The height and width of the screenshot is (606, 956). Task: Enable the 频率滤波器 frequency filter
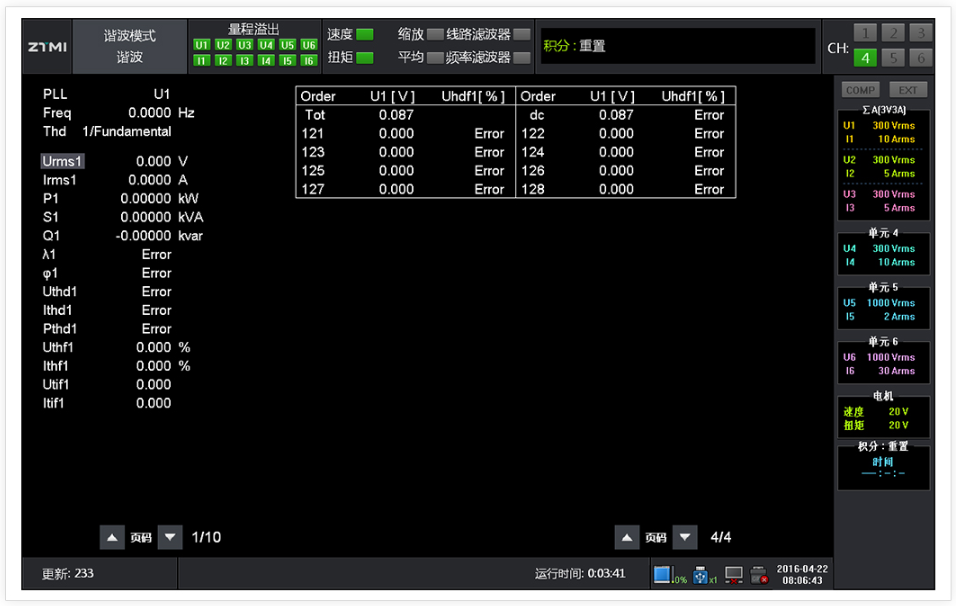click(522, 57)
